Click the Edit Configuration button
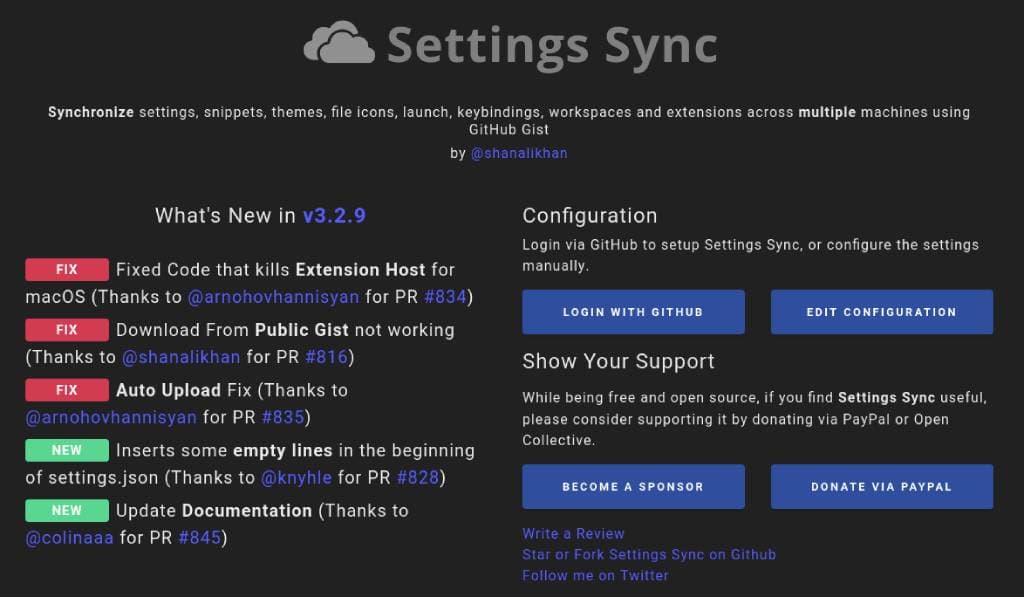Screen dimensions: 1024x597 click(882, 312)
